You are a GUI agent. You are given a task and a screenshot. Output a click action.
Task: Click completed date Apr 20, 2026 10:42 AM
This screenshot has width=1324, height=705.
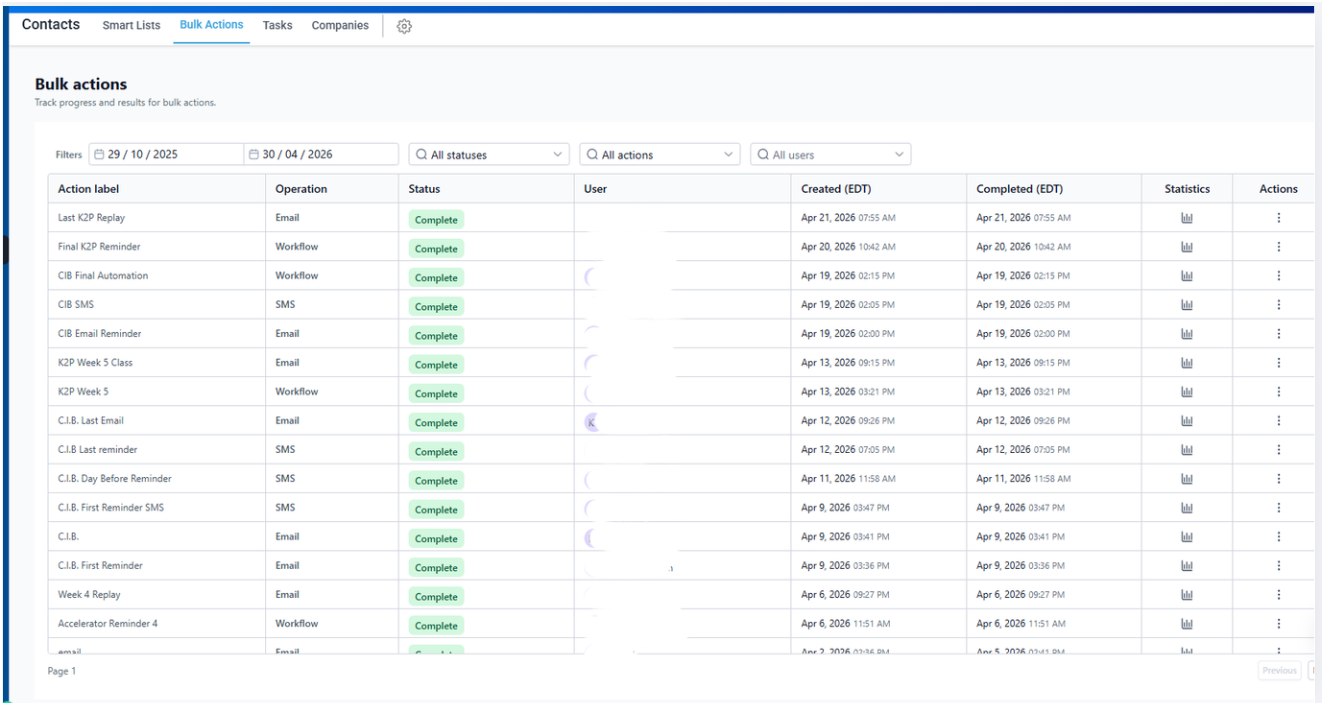(x=1023, y=247)
